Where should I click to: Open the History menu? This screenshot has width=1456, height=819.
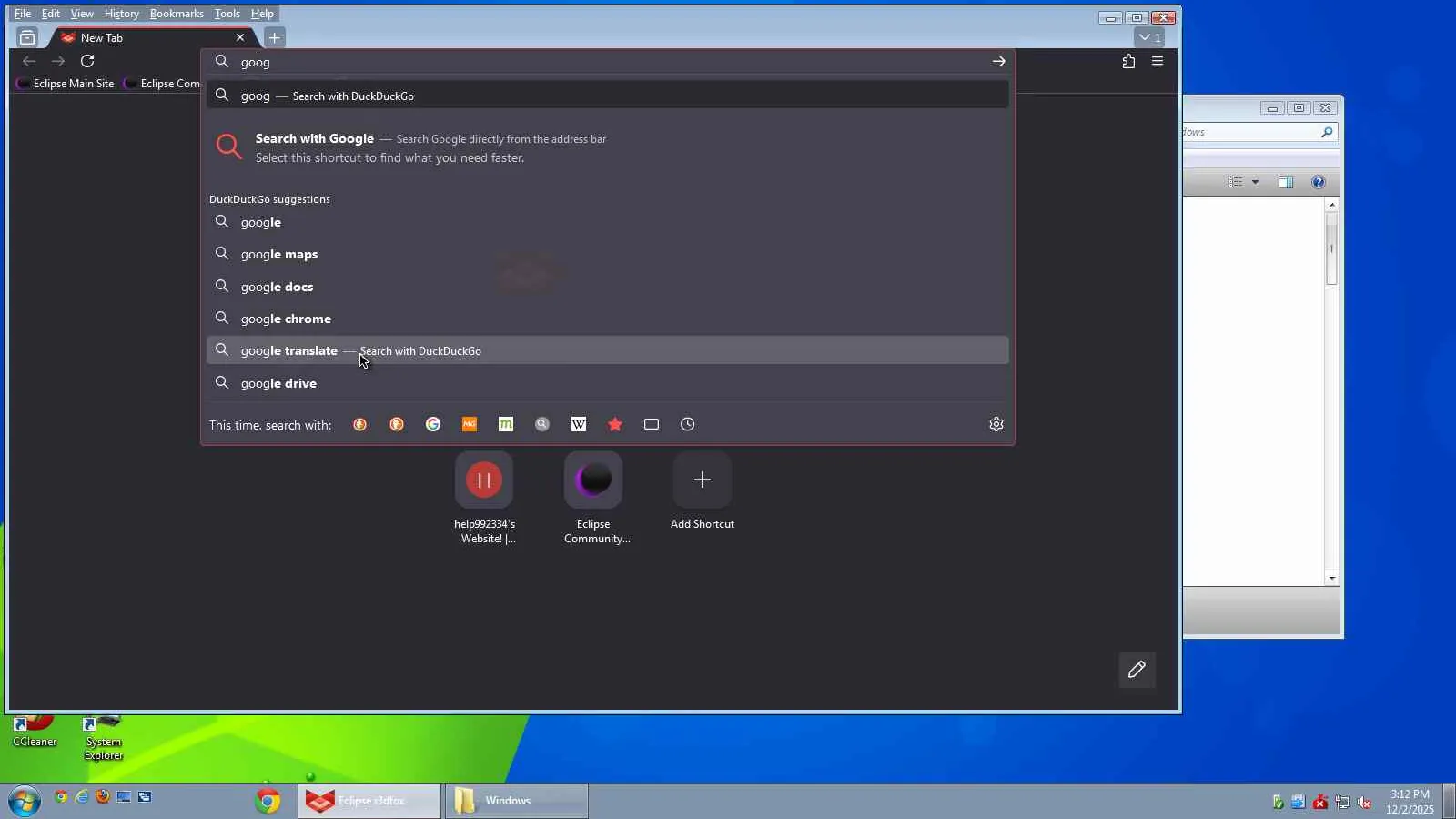pyautogui.click(x=121, y=14)
